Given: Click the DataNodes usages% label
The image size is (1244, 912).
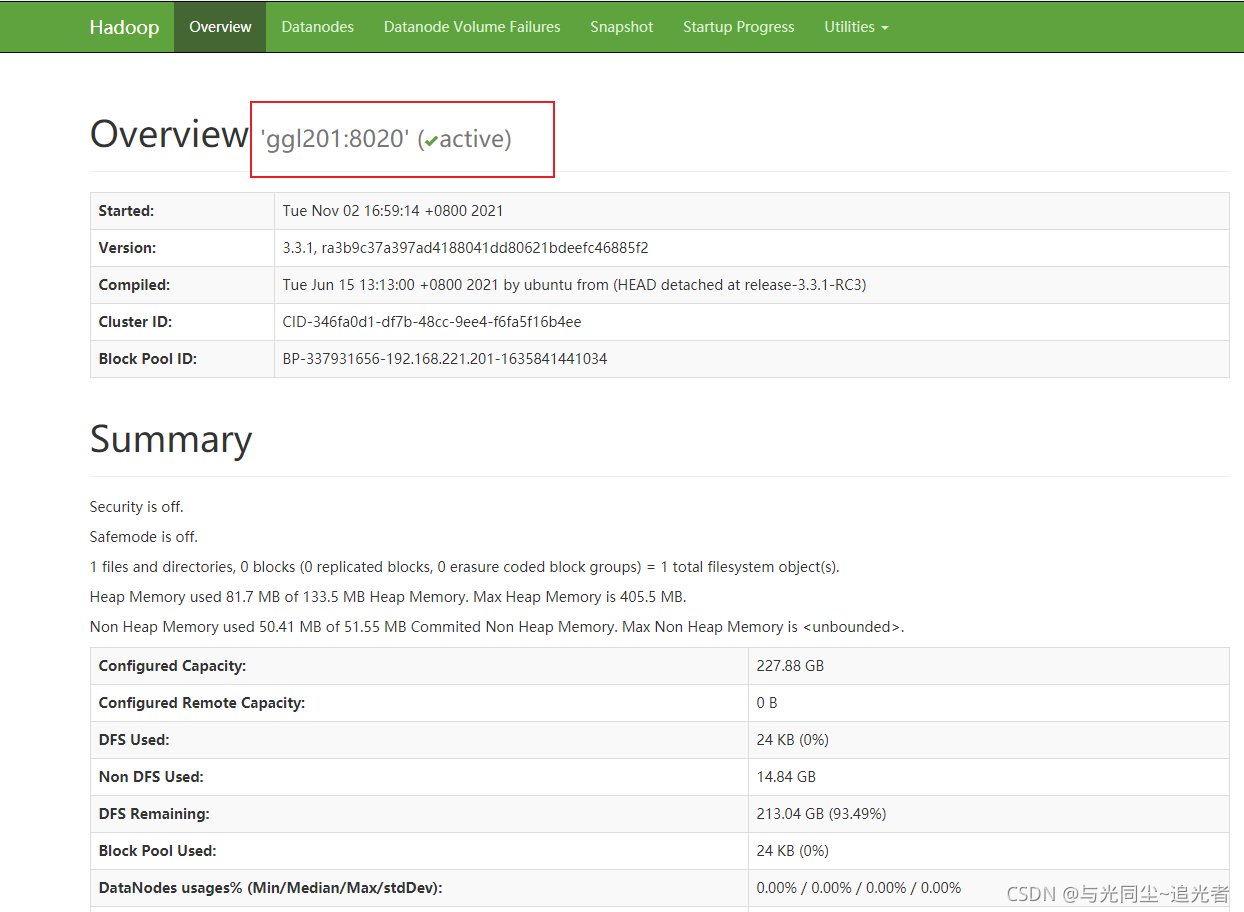Looking at the screenshot, I should coord(271,888).
